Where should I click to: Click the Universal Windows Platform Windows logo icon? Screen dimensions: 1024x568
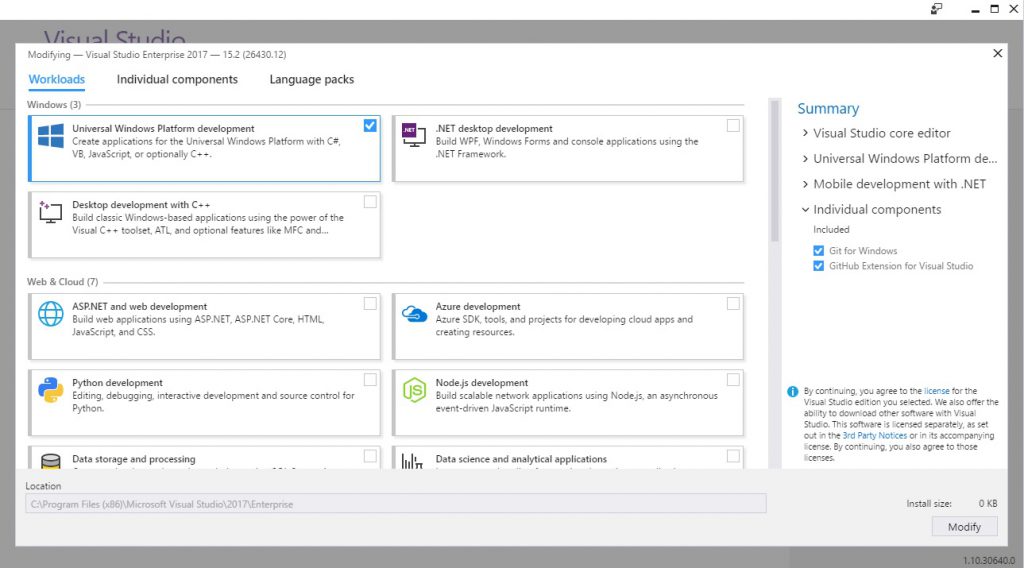tap(51, 136)
